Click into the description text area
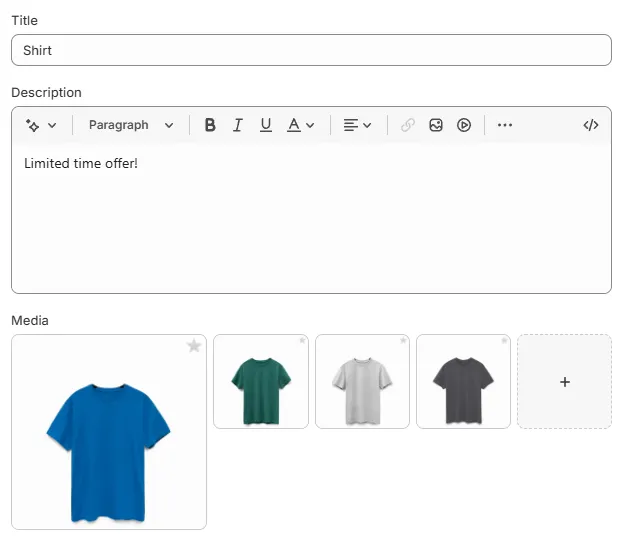The width and height of the screenshot is (622, 538). (311, 218)
